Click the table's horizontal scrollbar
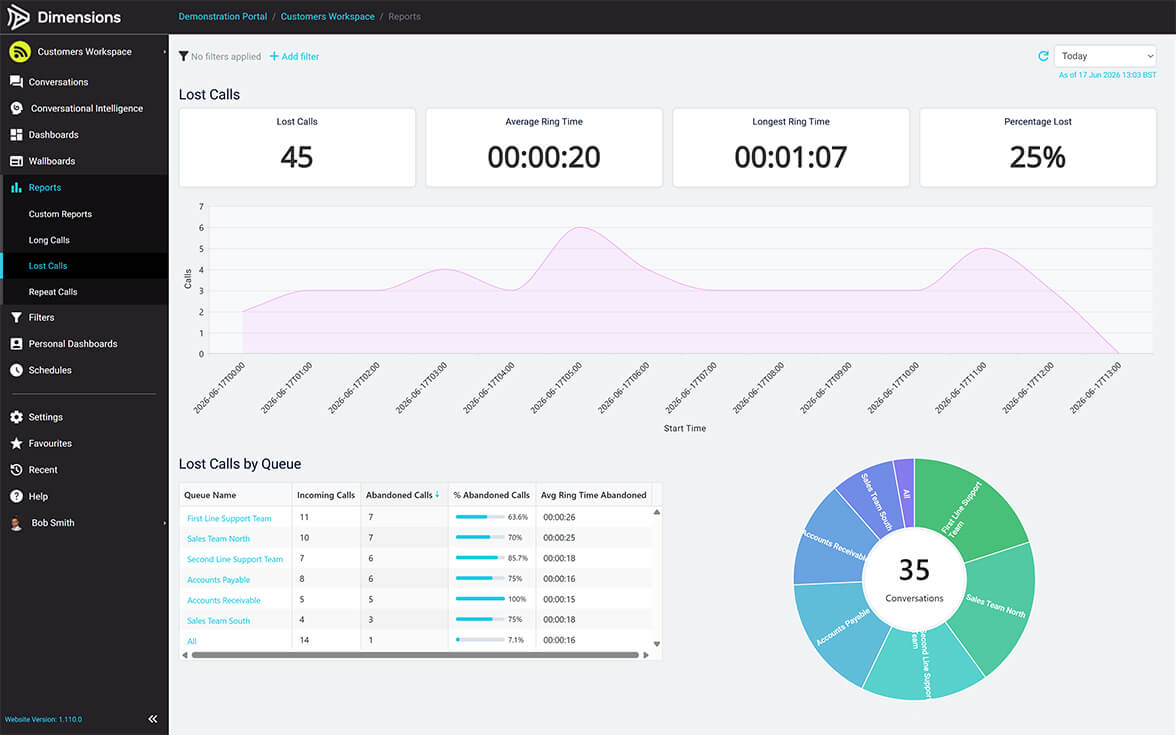The width and height of the screenshot is (1176, 735). 415,655
